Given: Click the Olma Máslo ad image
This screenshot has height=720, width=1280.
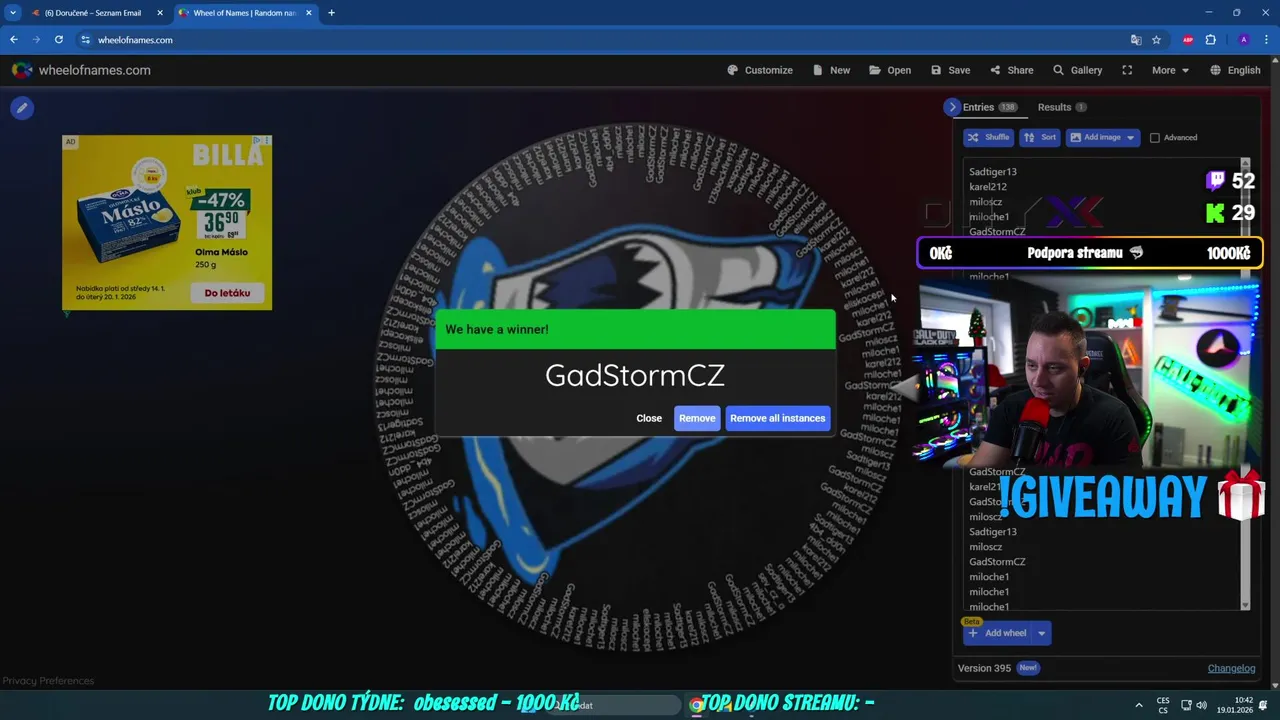Looking at the screenshot, I should click(x=128, y=225).
